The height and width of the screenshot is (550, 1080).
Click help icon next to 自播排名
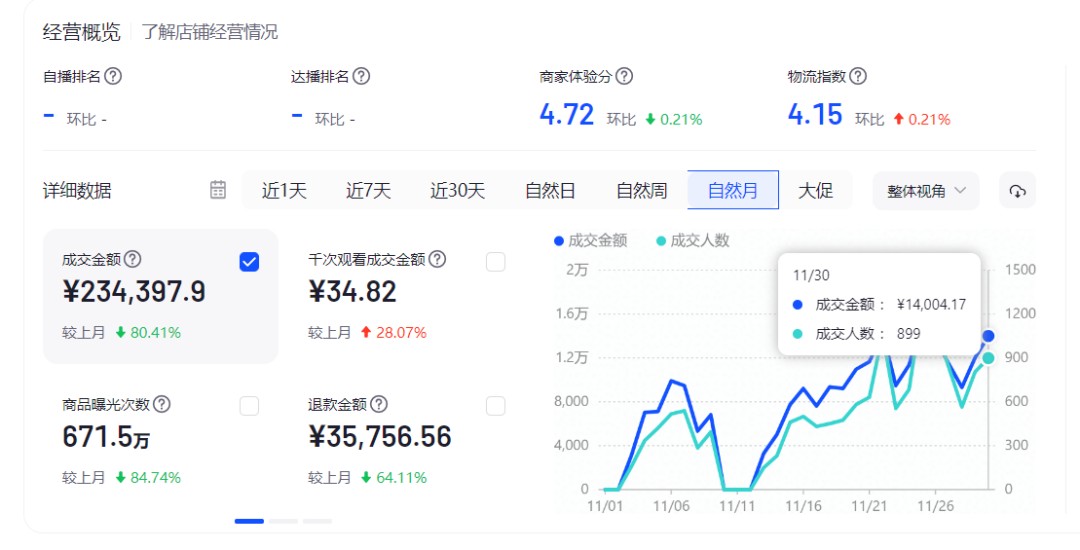[x=113, y=76]
